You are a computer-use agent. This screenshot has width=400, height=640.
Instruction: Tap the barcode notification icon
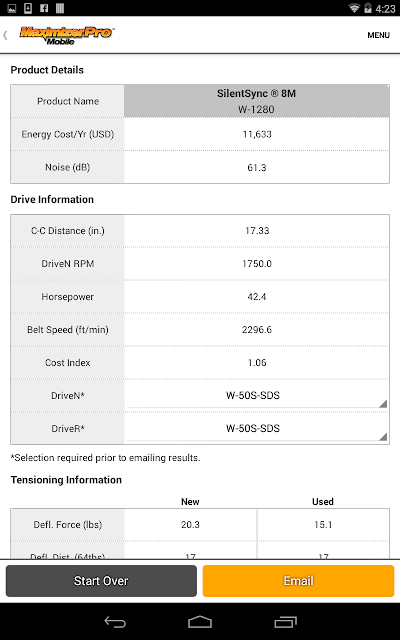click(x=60, y=8)
